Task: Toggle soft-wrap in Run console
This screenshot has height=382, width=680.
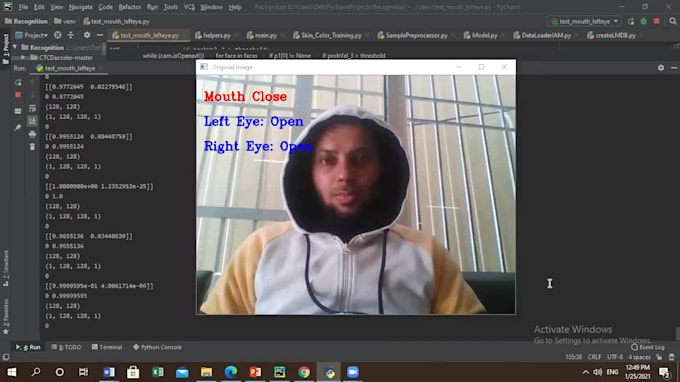Action: point(33,108)
